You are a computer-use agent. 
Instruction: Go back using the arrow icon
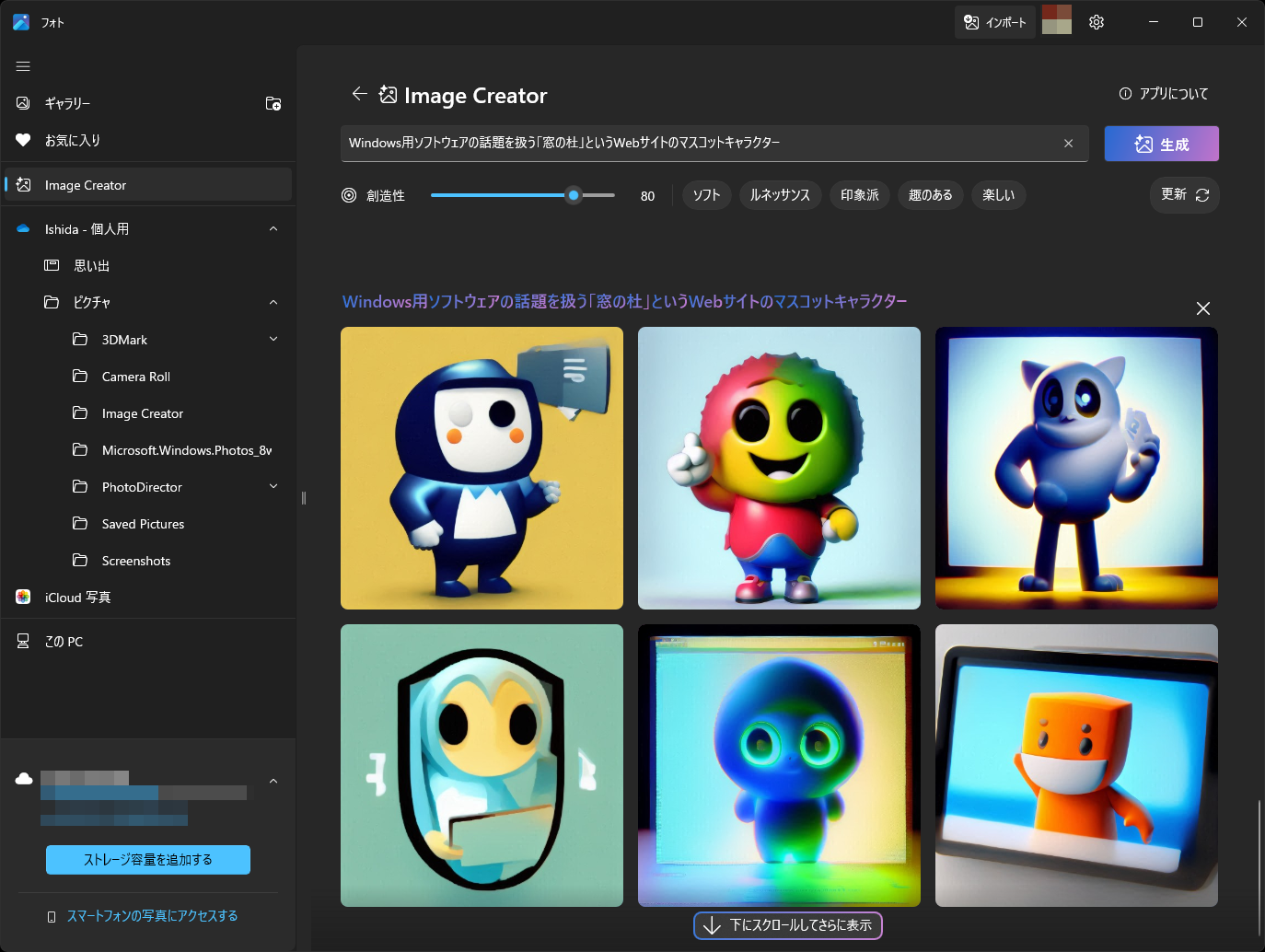[x=359, y=94]
